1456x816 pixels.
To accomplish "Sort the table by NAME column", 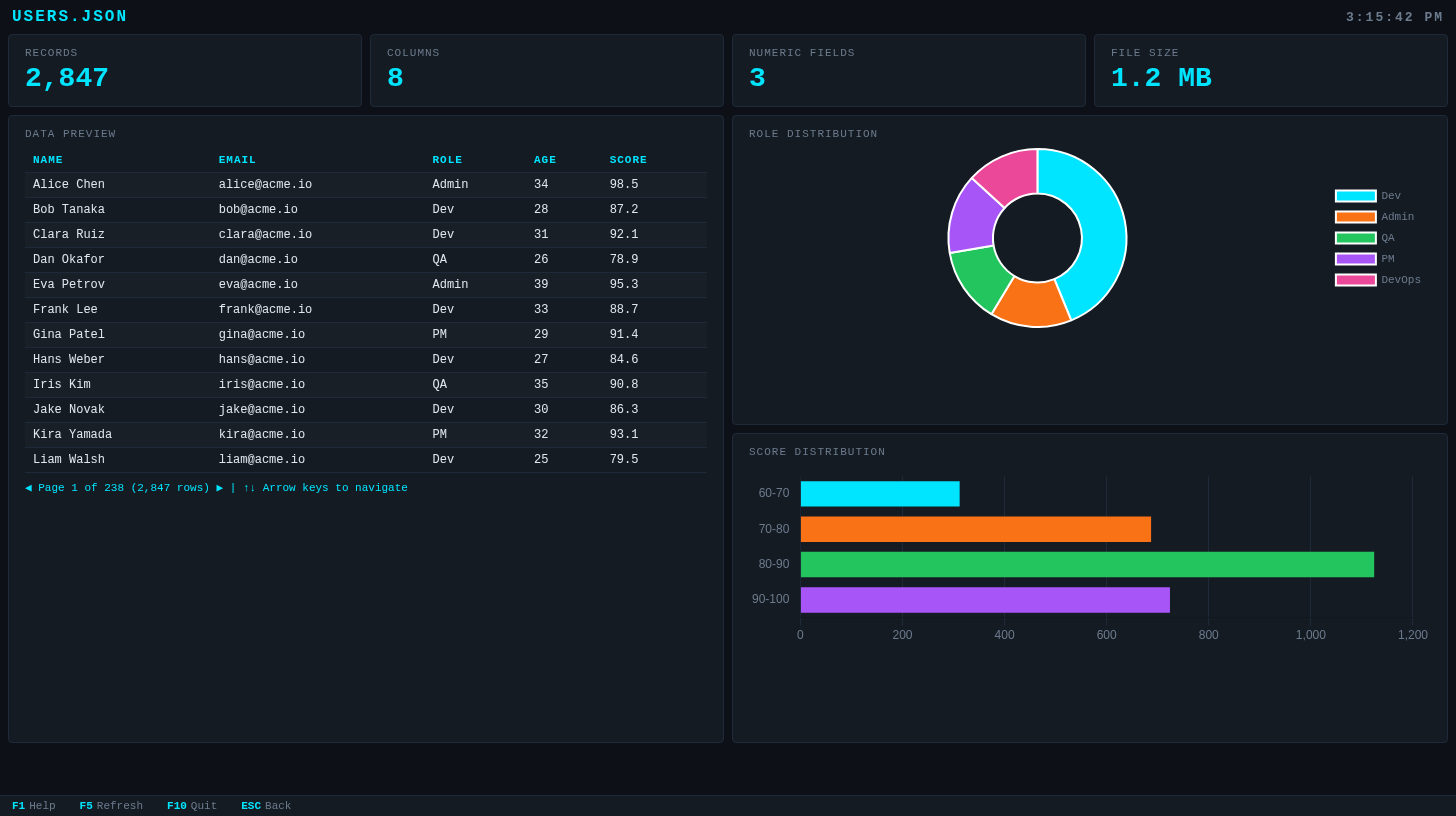I will point(48,159).
